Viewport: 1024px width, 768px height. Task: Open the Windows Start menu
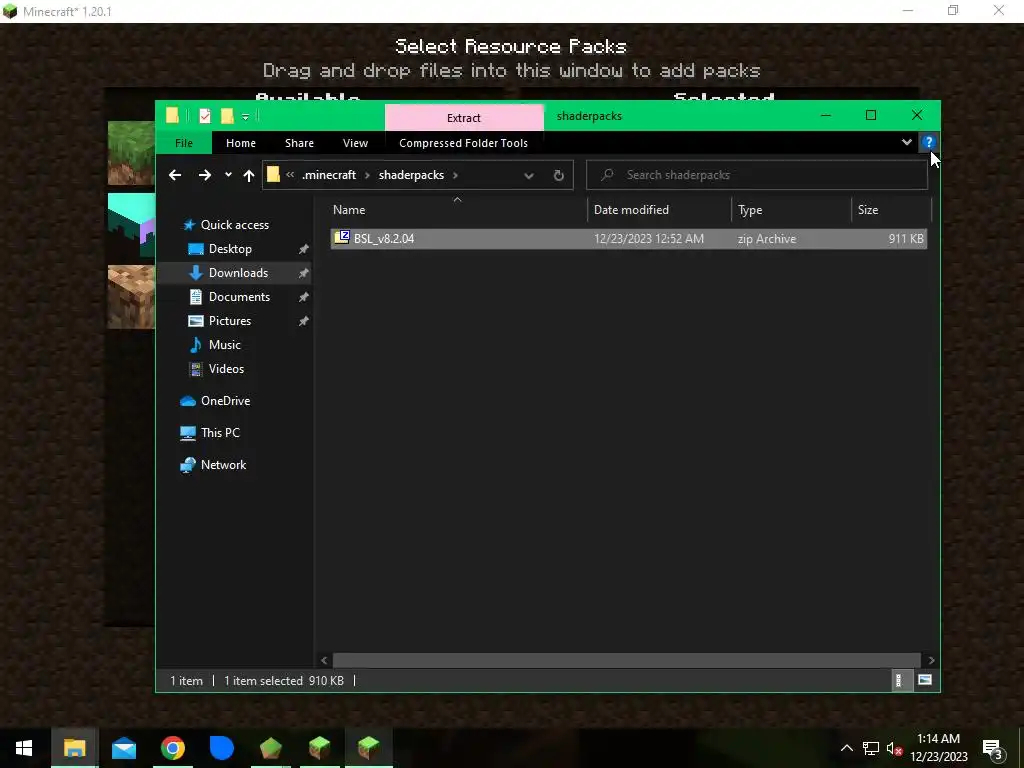24,748
